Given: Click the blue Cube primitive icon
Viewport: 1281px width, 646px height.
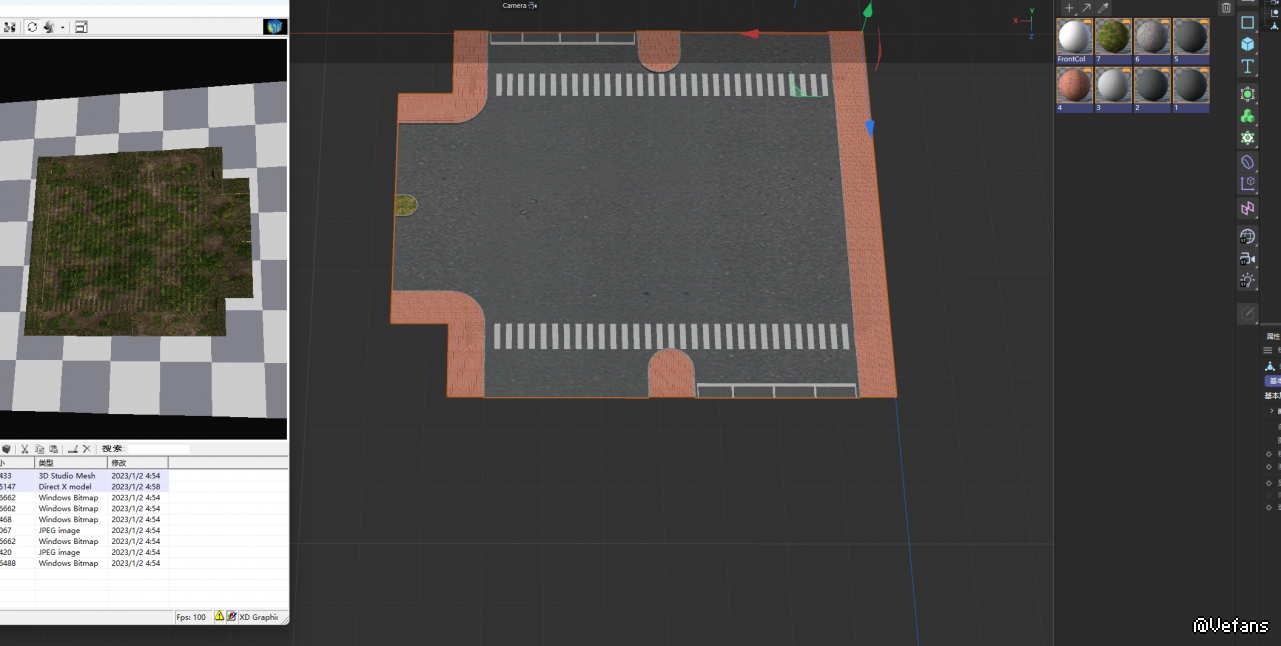Looking at the screenshot, I should (1247, 44).
